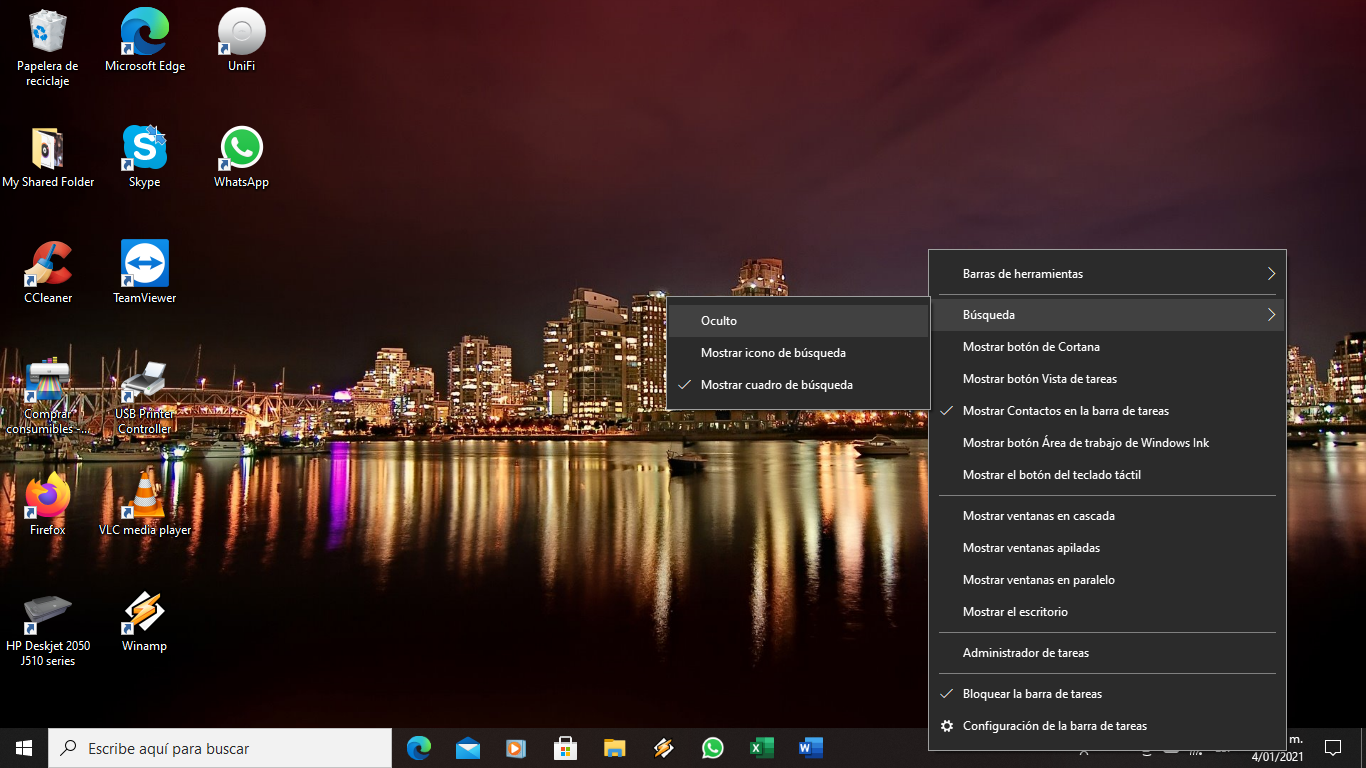Open WhatsApp from the taskbar
1366x768 pixels.
712,748
